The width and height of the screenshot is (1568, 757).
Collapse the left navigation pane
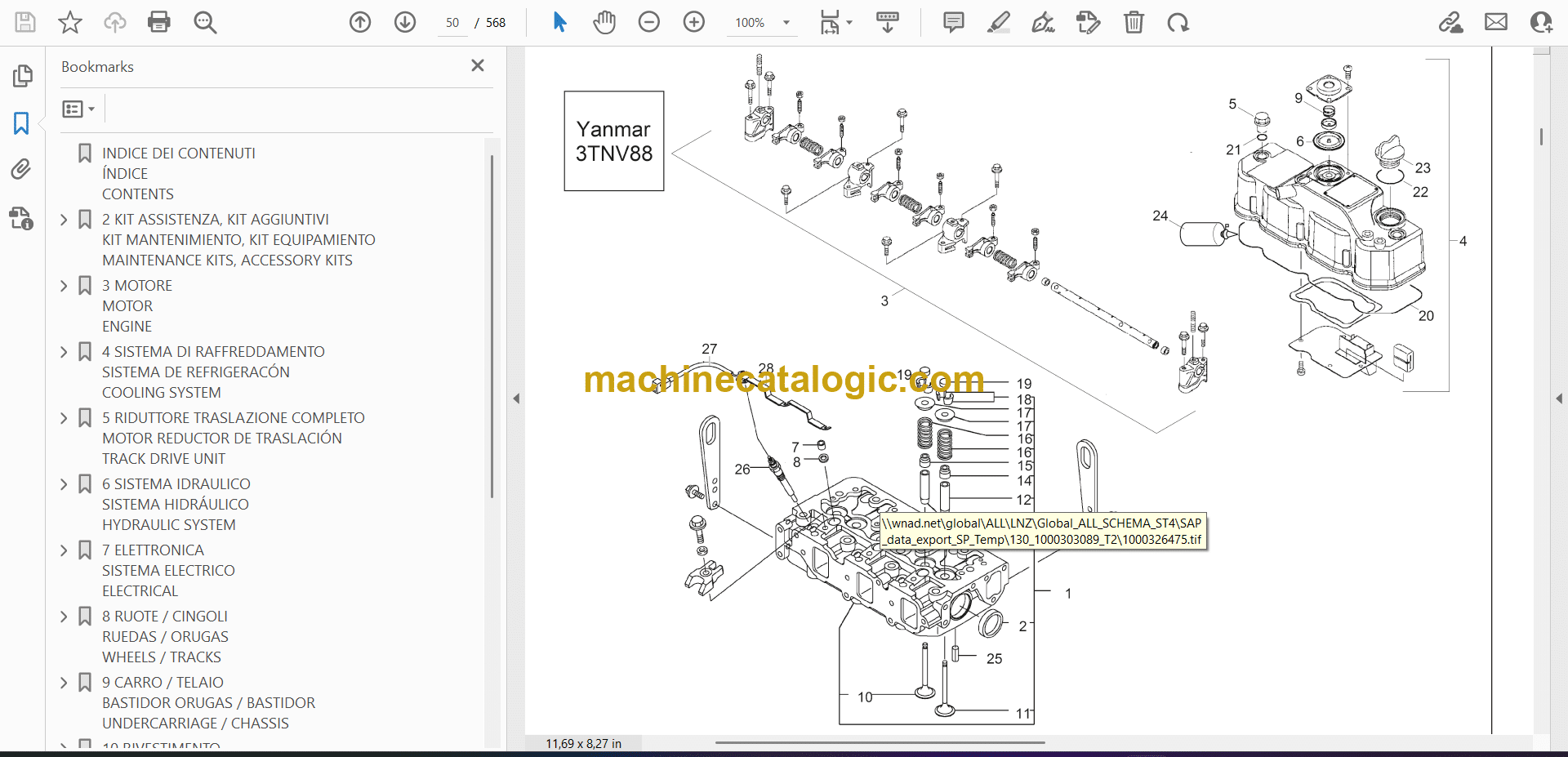pyautogui.click(x=516, y=399)
